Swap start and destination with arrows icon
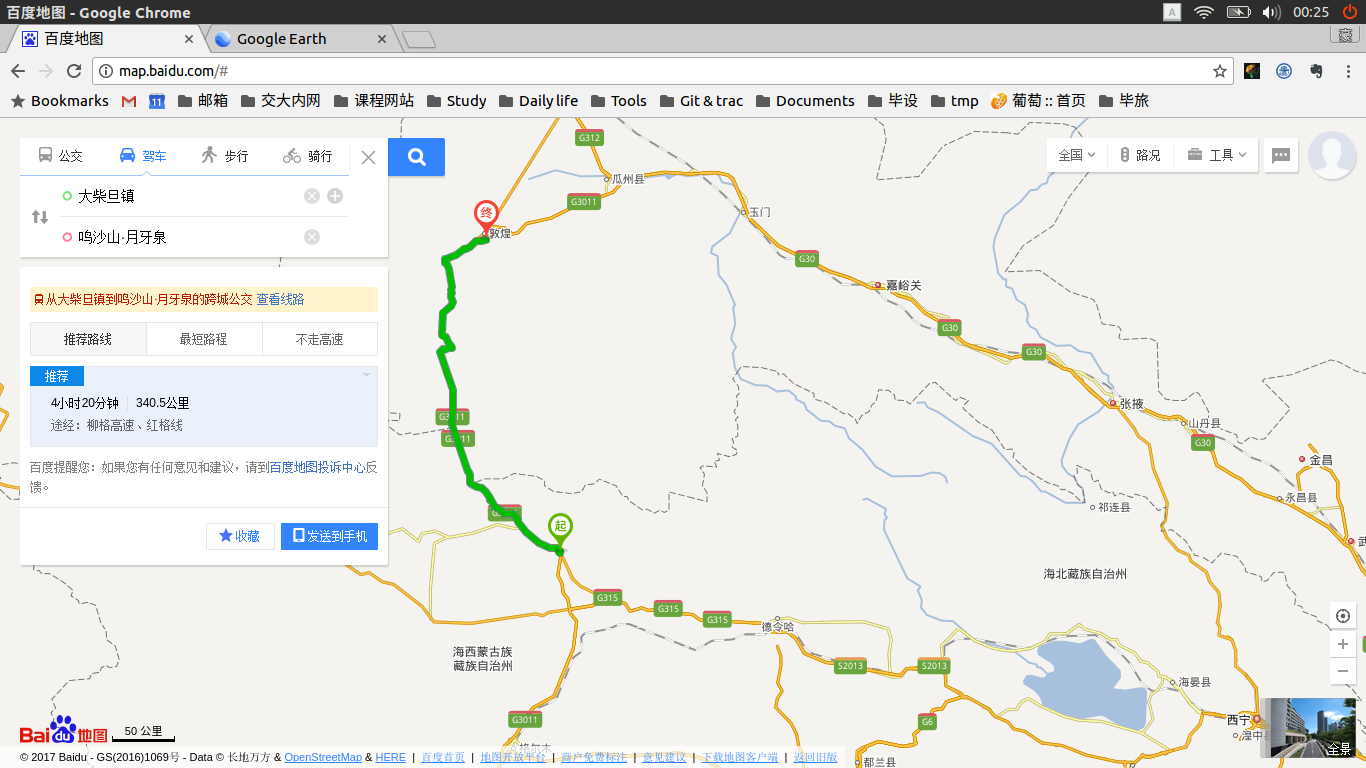This screenshot has height=768, width=1366. 40,217
